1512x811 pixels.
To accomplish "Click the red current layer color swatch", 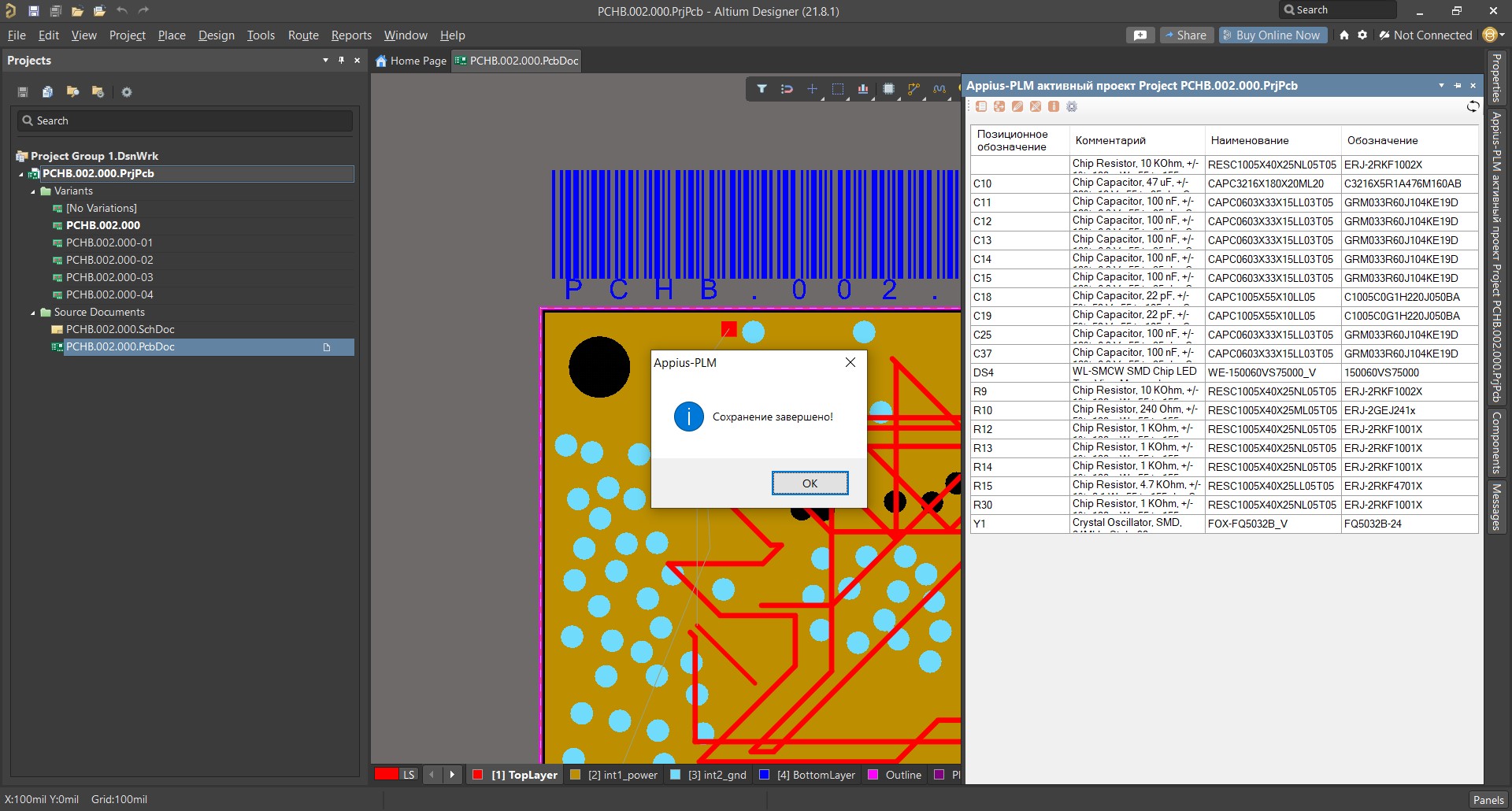I will 386,774.
